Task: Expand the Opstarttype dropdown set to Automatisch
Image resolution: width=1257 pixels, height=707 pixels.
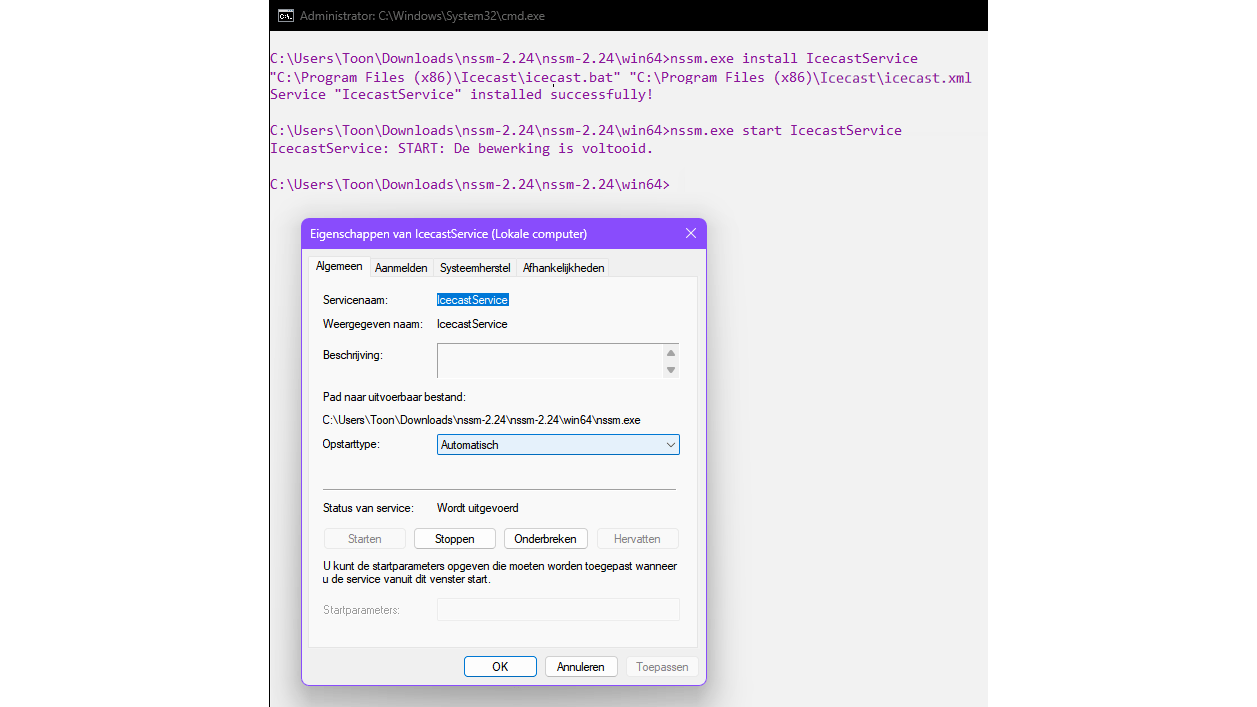Action: click(x=558, y=445)
